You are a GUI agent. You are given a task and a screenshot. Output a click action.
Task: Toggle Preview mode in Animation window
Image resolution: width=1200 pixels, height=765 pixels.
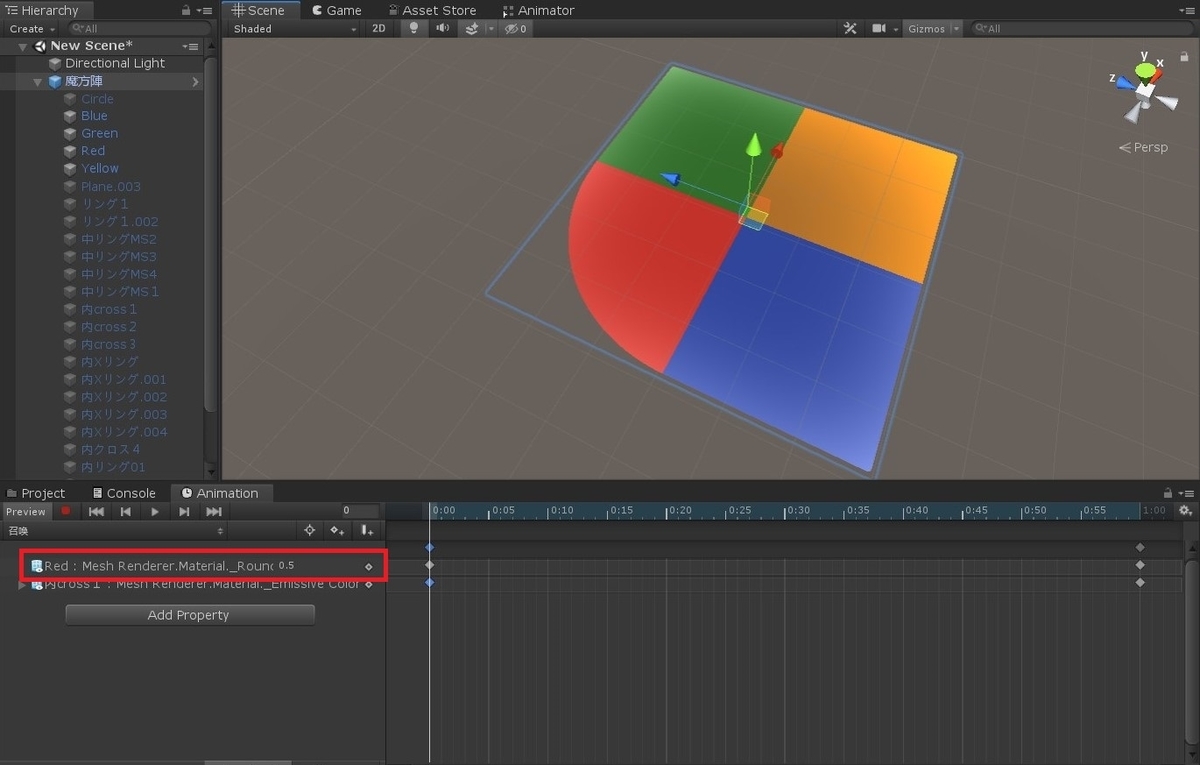point(26,511)
